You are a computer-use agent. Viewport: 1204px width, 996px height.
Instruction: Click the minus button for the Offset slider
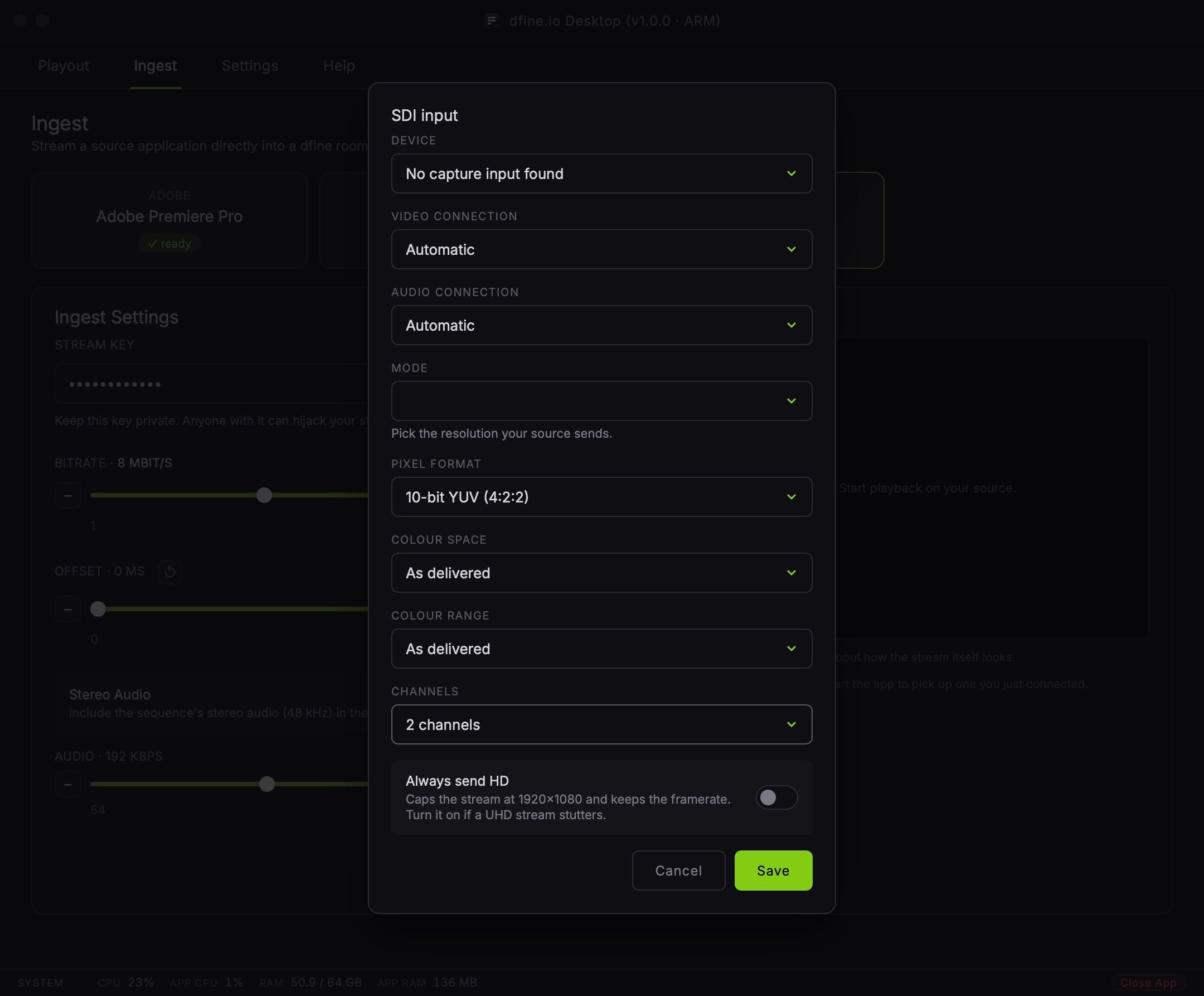pyautogui.click(x=67, y=609)
